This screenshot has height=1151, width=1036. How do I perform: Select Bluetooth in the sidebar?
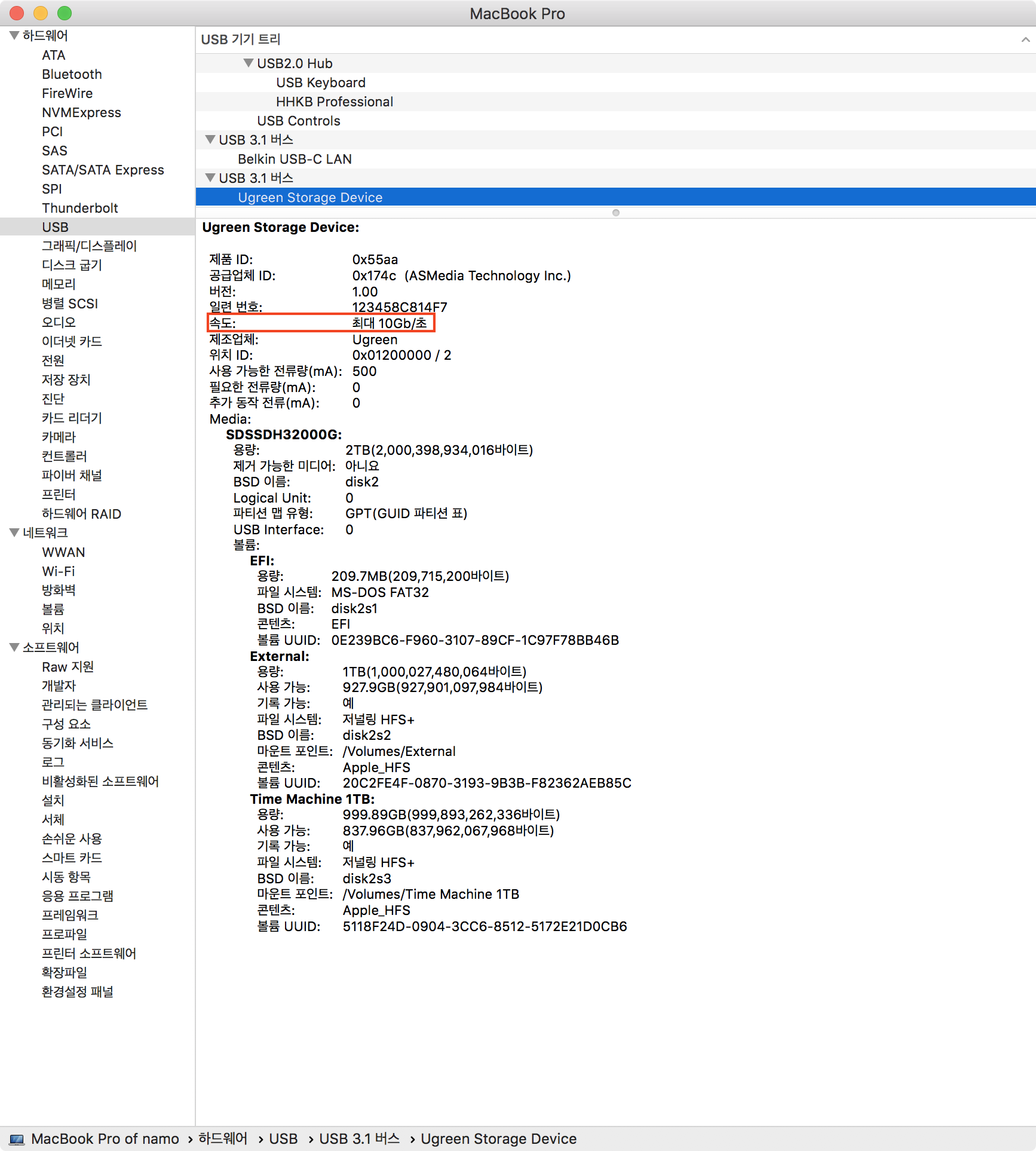pyautogui.click(x=72, y=74)
